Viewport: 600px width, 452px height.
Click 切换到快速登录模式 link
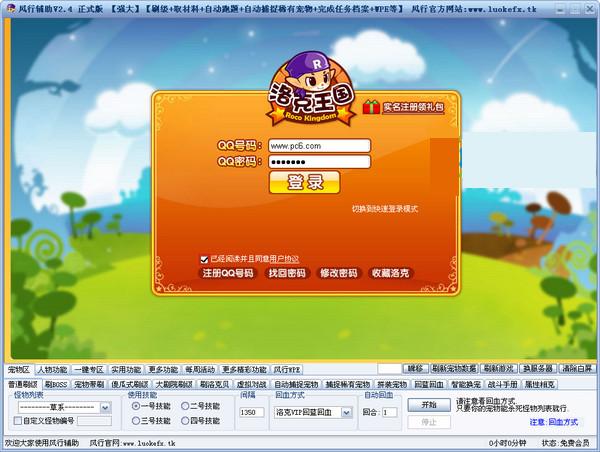pos(385,209)
